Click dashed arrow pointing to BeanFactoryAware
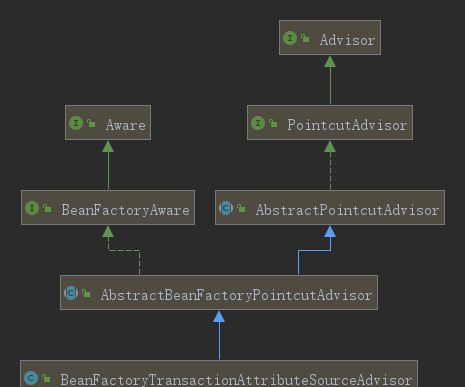This screenshot has width=465, height=387. pos(123,250)
